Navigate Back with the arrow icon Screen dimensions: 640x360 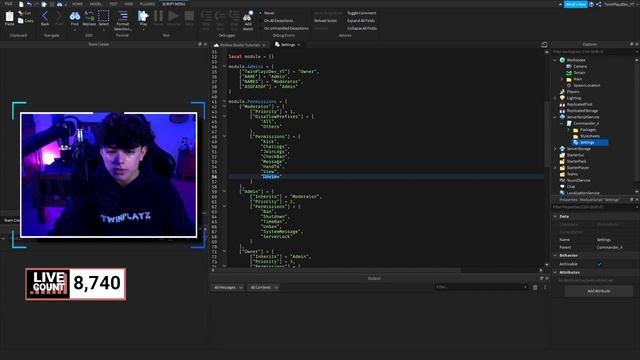click(45, 16)
